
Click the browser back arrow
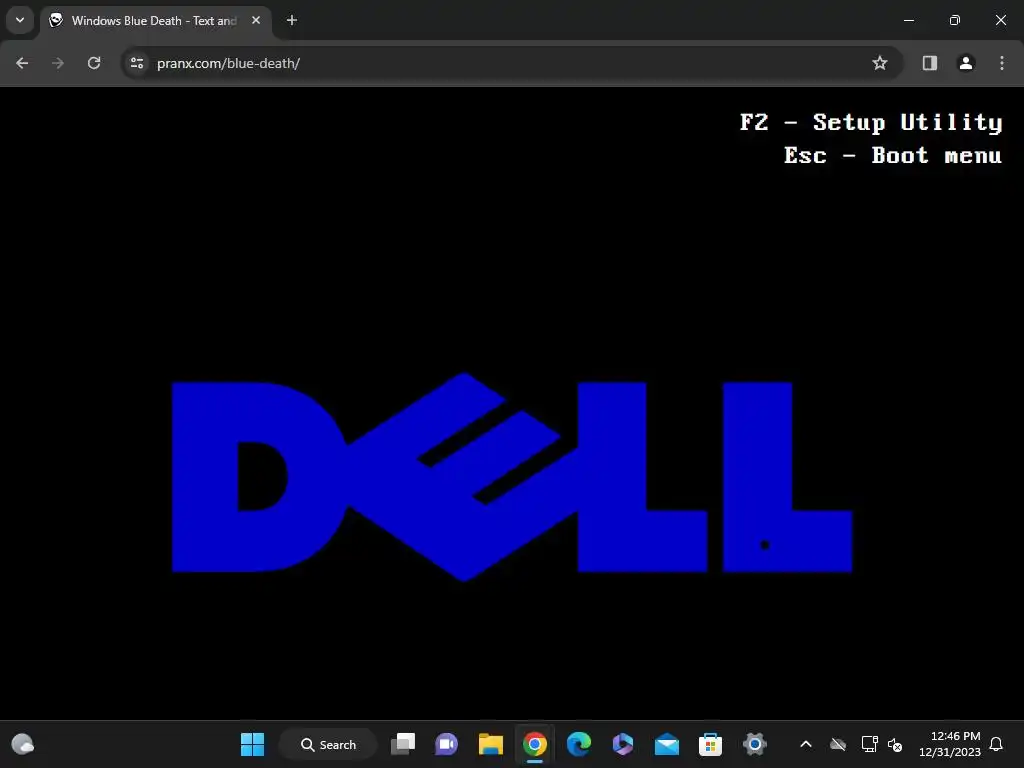click(x=22, y=63)
